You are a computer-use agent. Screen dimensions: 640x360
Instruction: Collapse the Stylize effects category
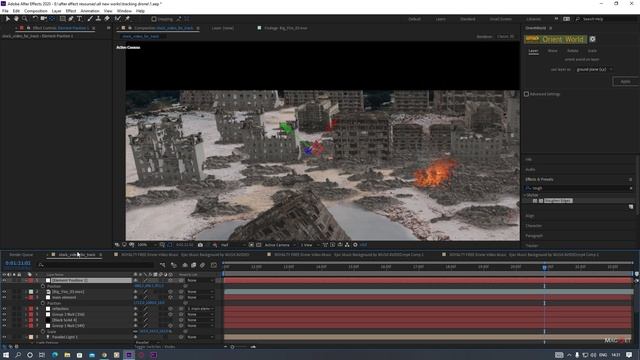(526, 196)
